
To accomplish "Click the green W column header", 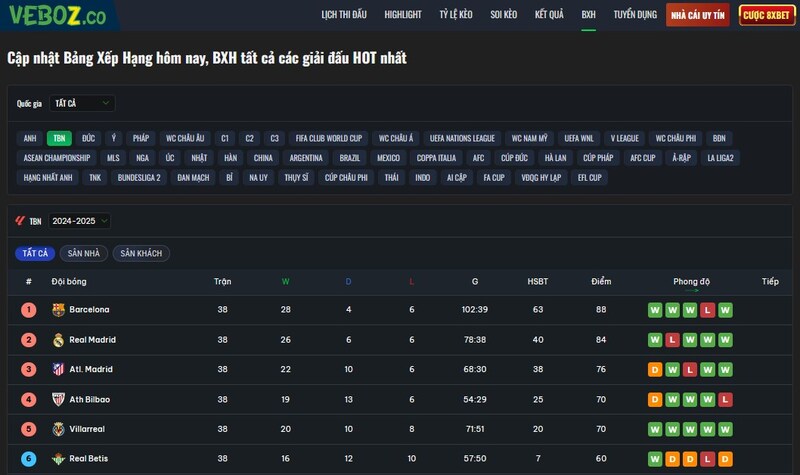I will (x=286, y=282).
